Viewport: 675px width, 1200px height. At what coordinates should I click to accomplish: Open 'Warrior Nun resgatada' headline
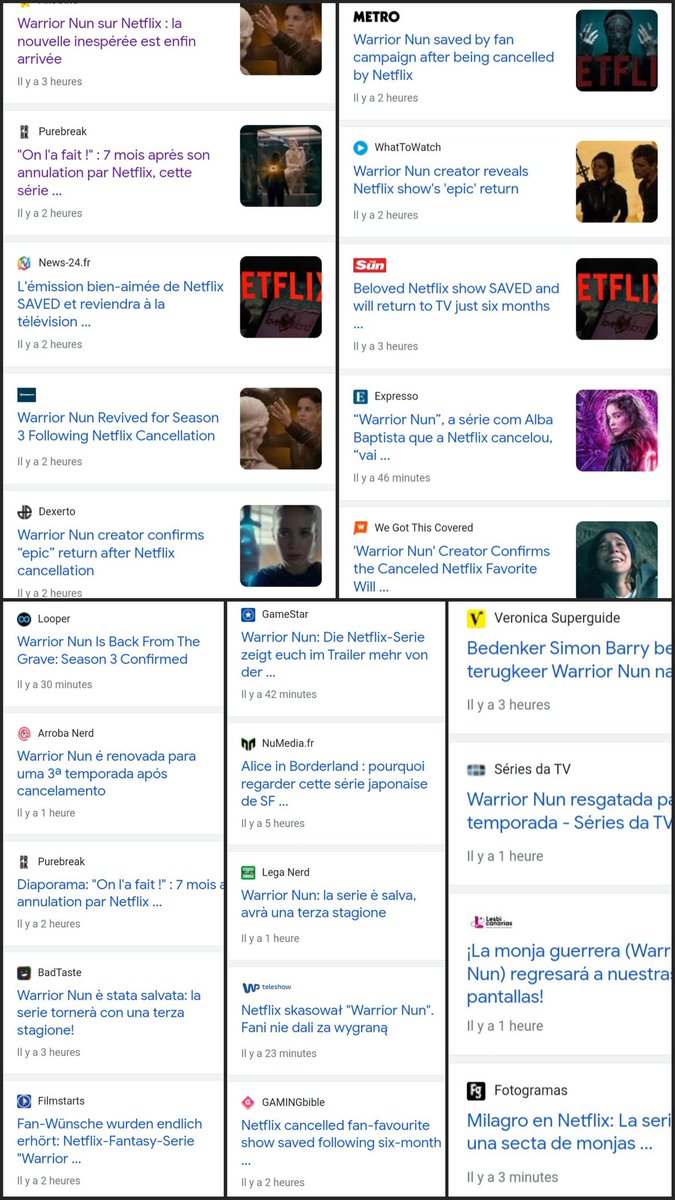[x=569, y=811]
